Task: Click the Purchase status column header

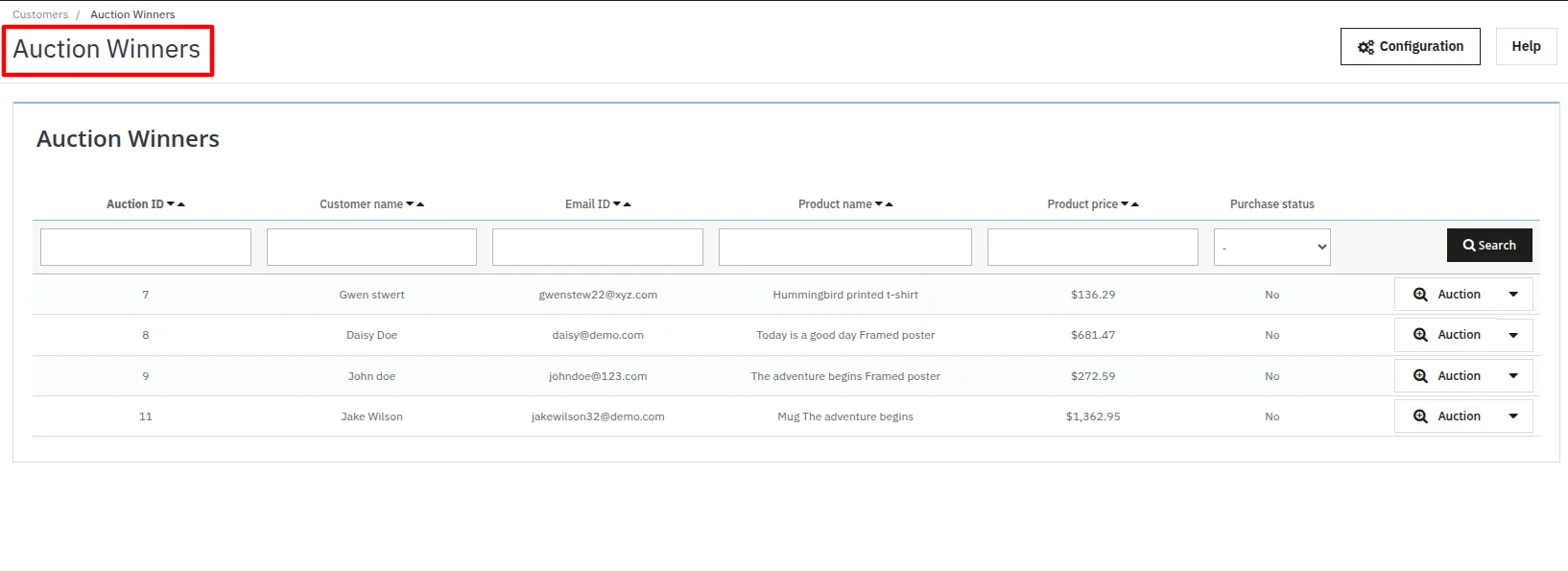Action: [1272, 203]
